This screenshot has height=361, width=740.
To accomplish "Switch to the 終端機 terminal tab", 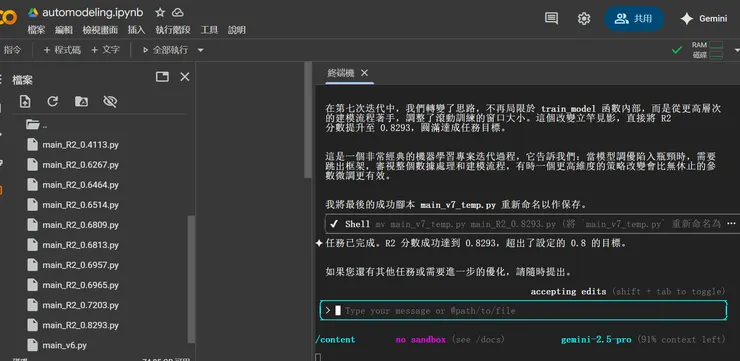I will tap(340, 73).
